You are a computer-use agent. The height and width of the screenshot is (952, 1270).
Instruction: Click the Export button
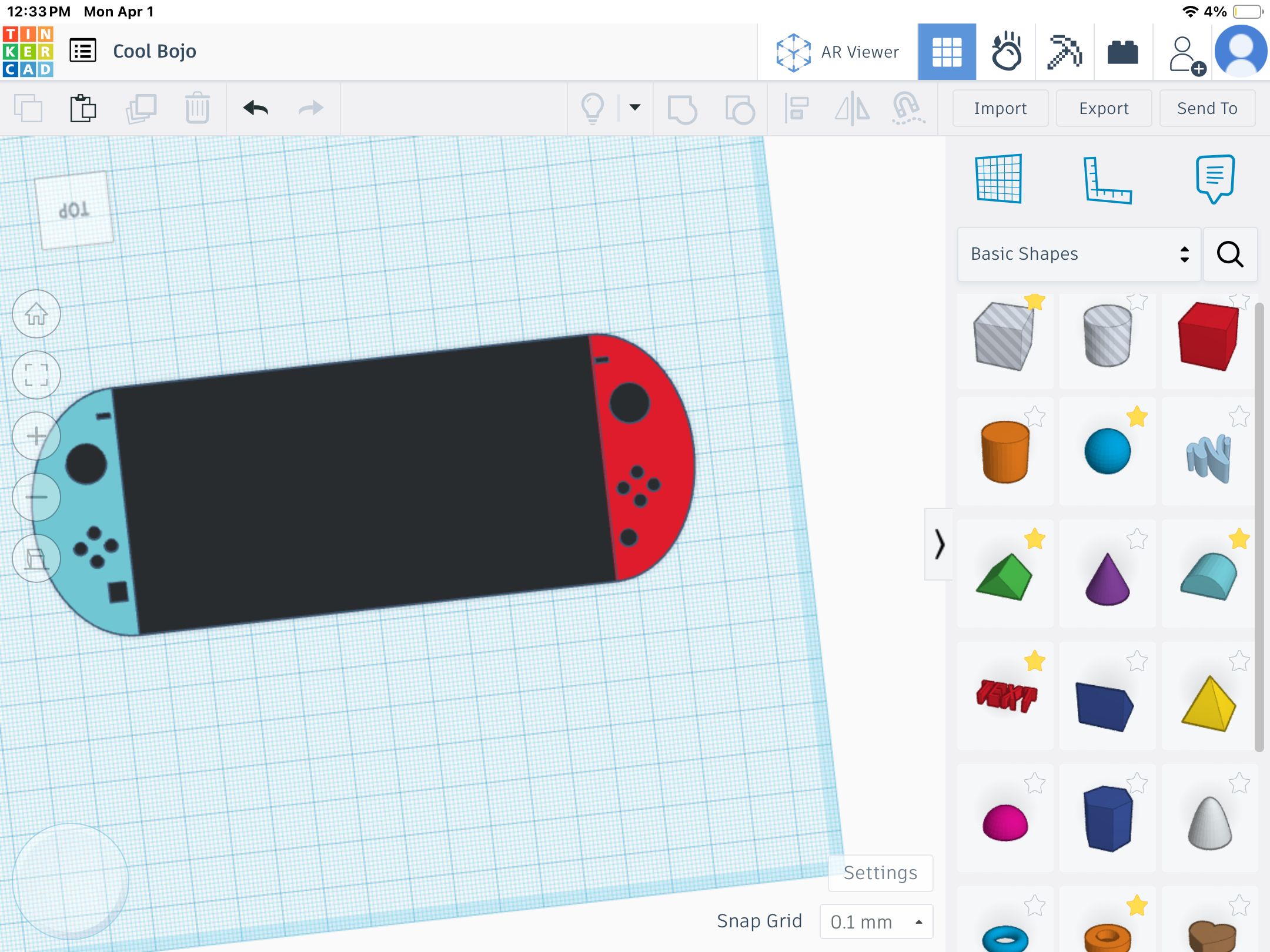coord(1104,109)
